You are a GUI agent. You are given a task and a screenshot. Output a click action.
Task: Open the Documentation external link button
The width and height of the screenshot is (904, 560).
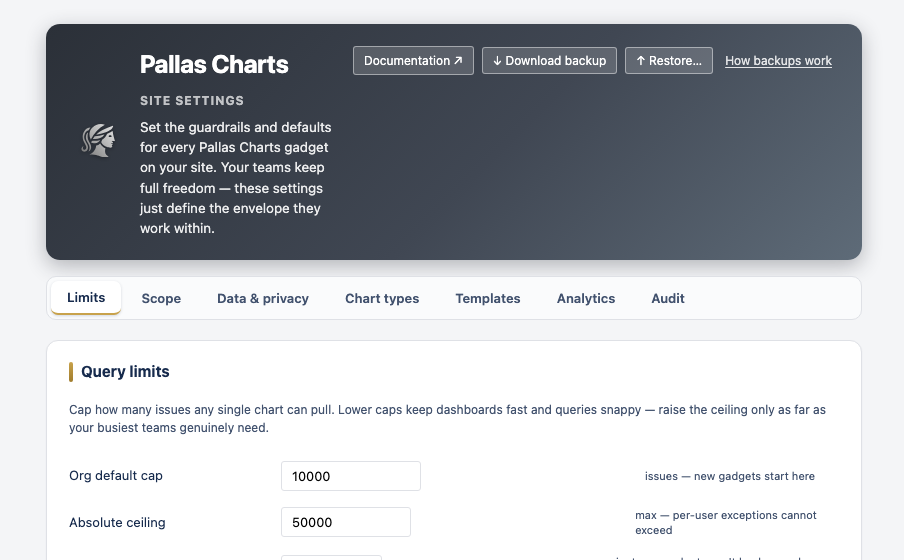[413, 61]
